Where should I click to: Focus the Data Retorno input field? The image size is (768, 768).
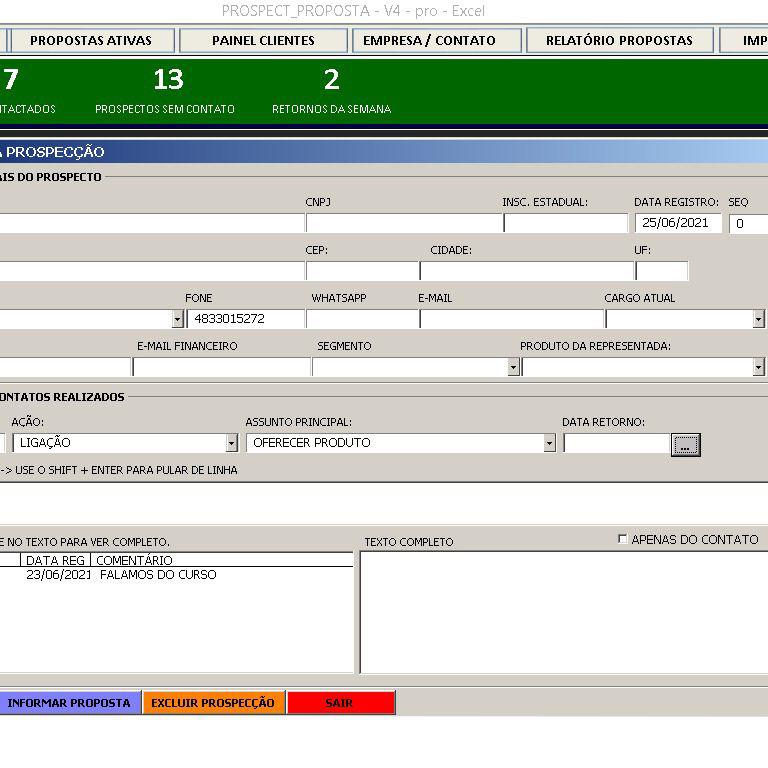coord(615,443)
